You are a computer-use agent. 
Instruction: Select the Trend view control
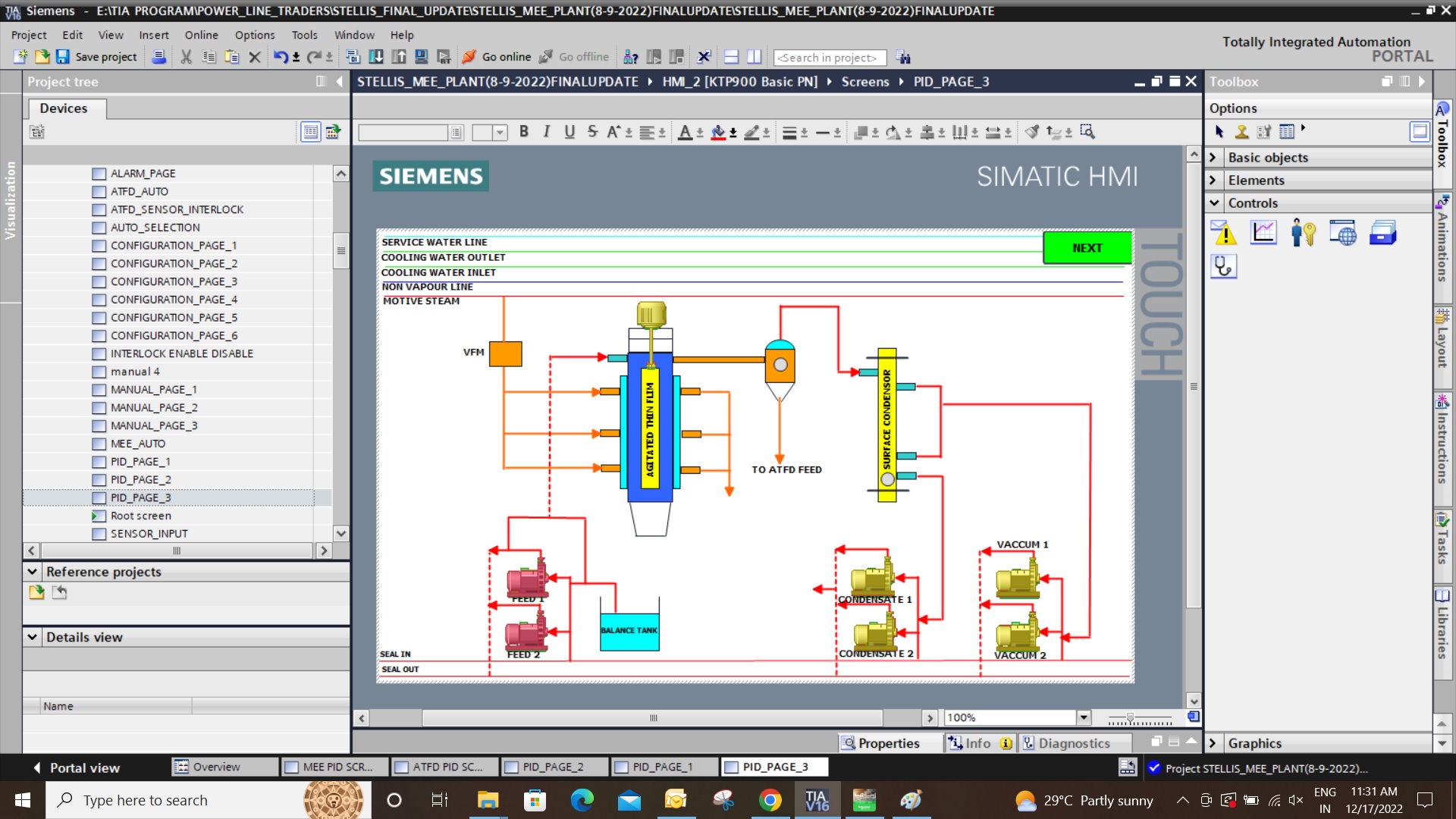click(1263, 233)
